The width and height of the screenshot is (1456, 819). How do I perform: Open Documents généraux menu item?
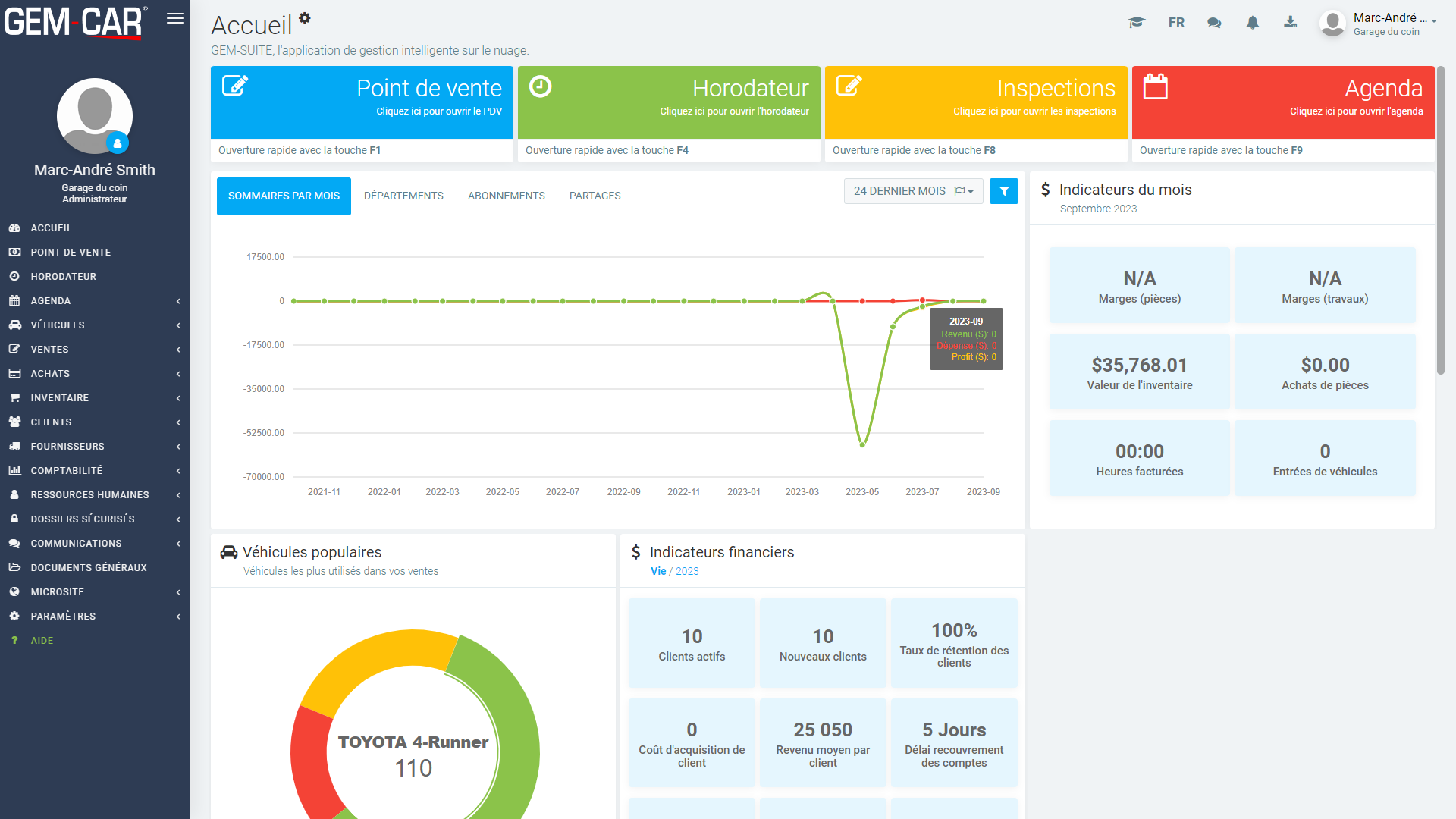[x=95, y=567]
